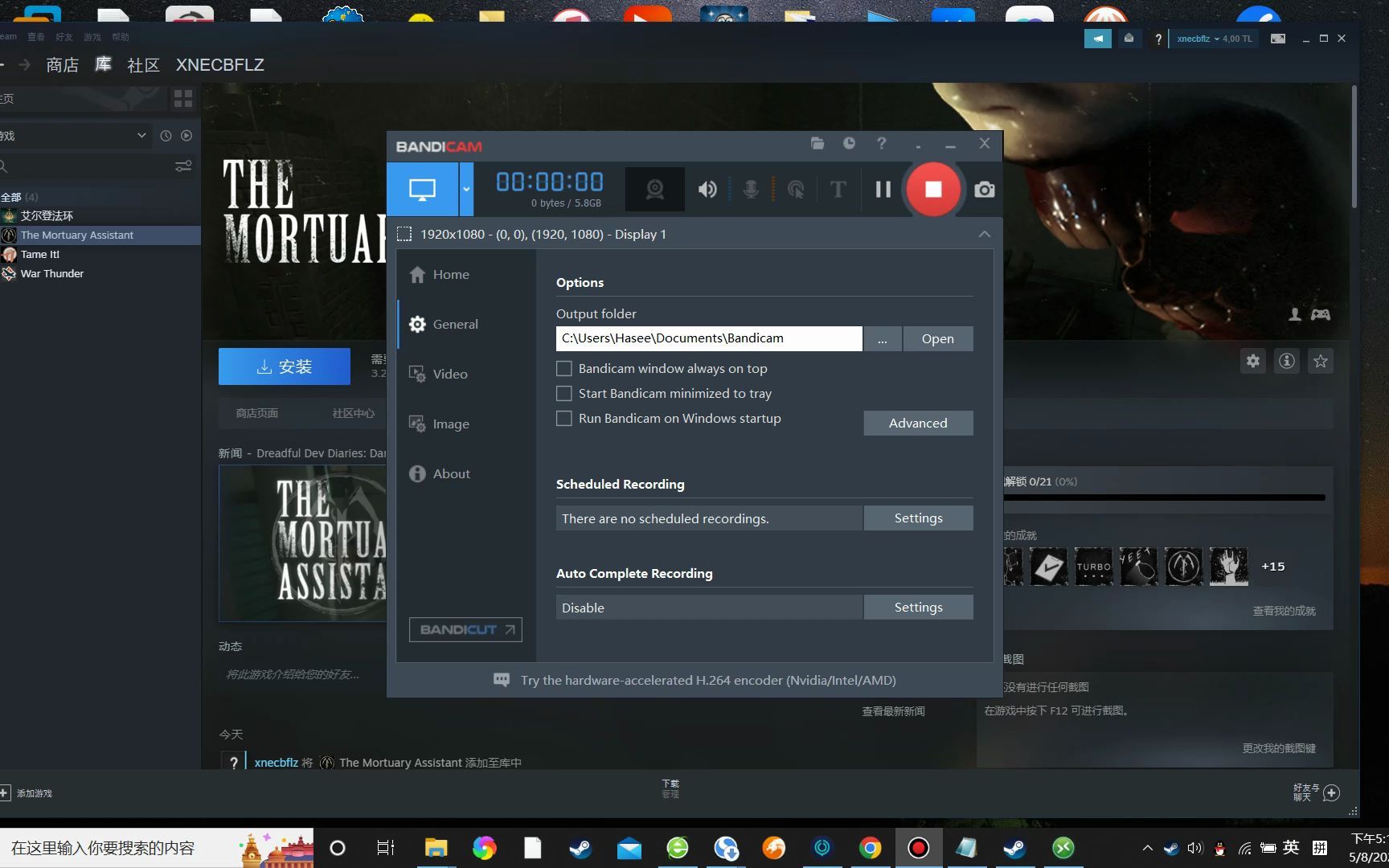Toggle text overlay T icon
Screen dimensions: 1389x868
[x=838, y=190]
